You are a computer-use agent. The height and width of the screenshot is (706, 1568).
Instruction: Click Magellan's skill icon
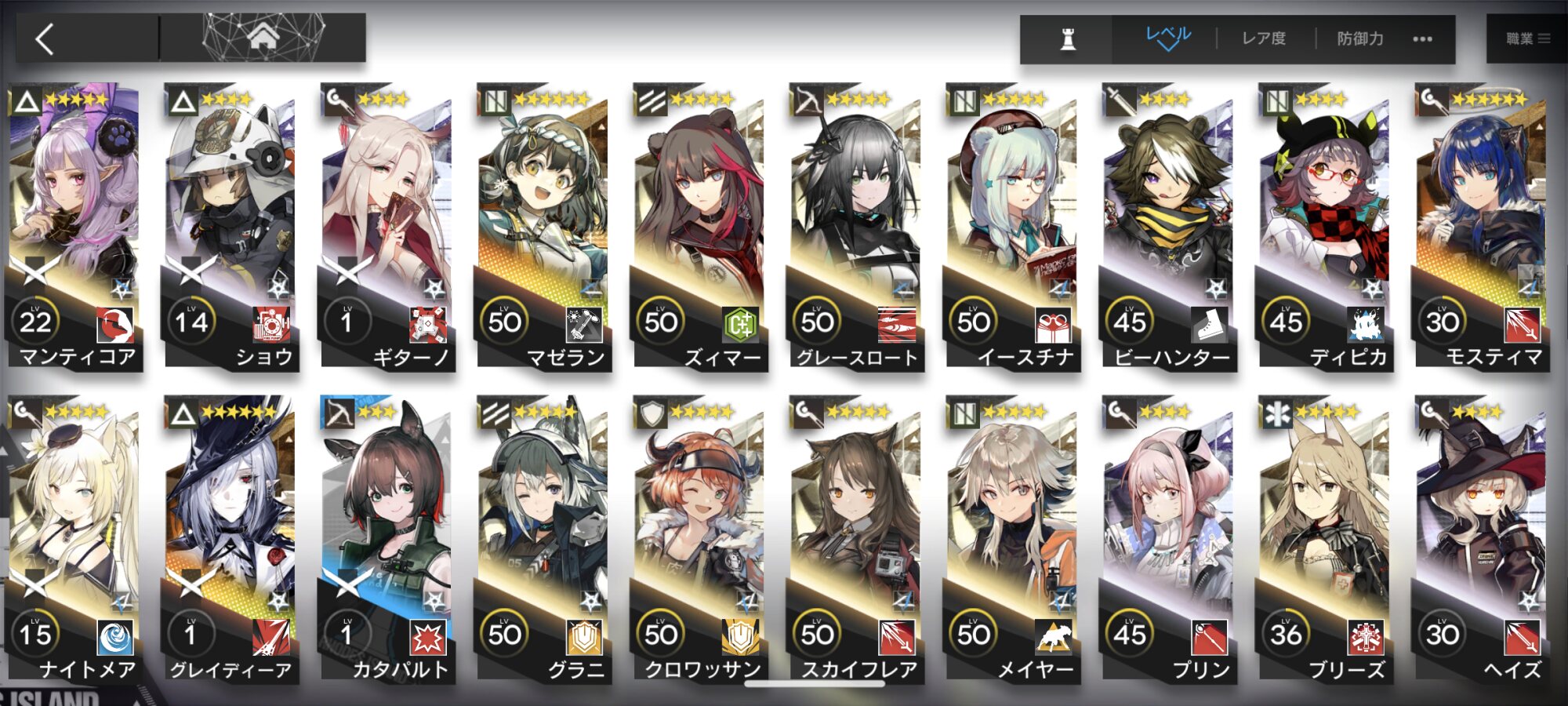click(x=584, y=324)
